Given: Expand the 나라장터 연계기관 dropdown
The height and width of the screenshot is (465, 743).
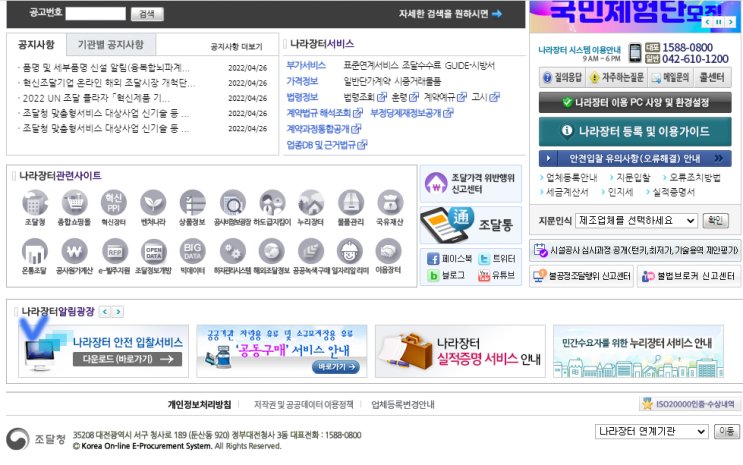Looking at the screenshot, I should coord(651,431).
